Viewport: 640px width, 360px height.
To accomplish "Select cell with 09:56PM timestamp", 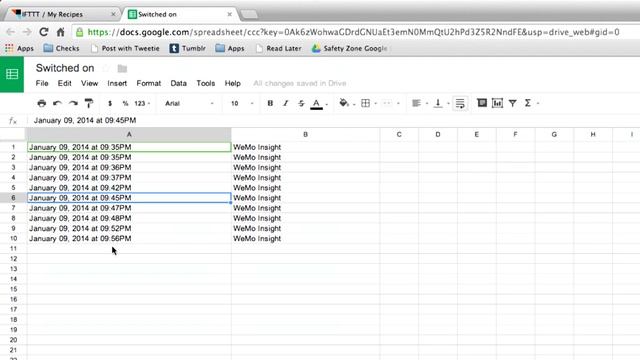I will pyautogui.click(x=129, y=238).
